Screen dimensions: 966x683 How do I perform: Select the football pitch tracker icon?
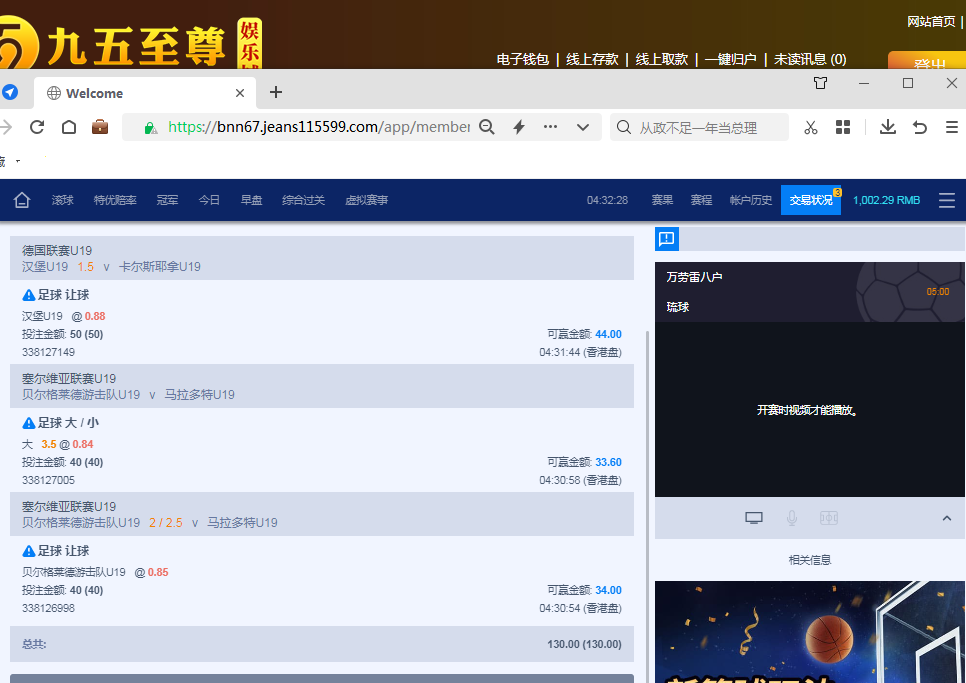pos(828,518)
